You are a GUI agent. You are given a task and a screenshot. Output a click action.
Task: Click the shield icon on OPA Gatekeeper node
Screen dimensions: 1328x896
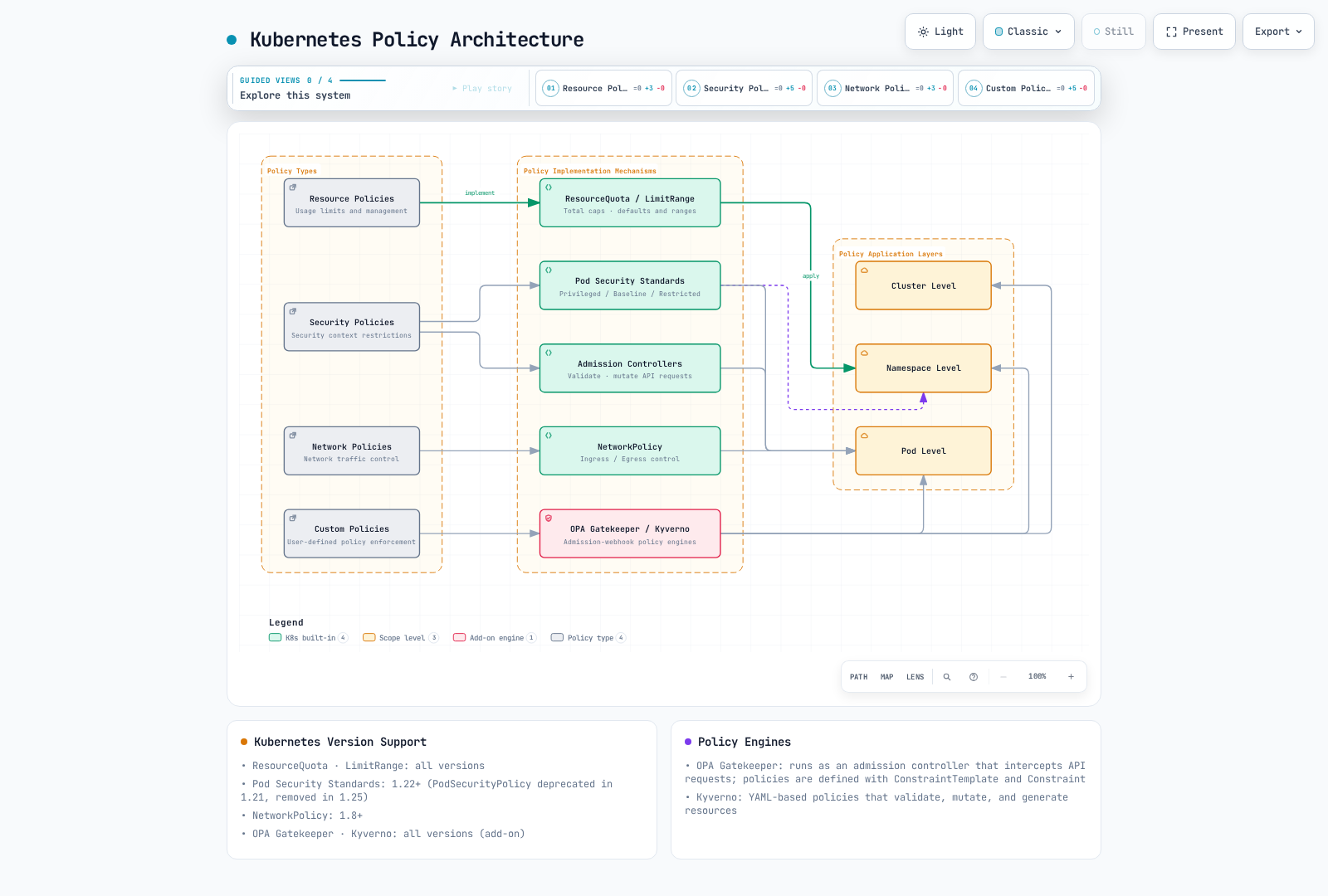pos(549,519)
